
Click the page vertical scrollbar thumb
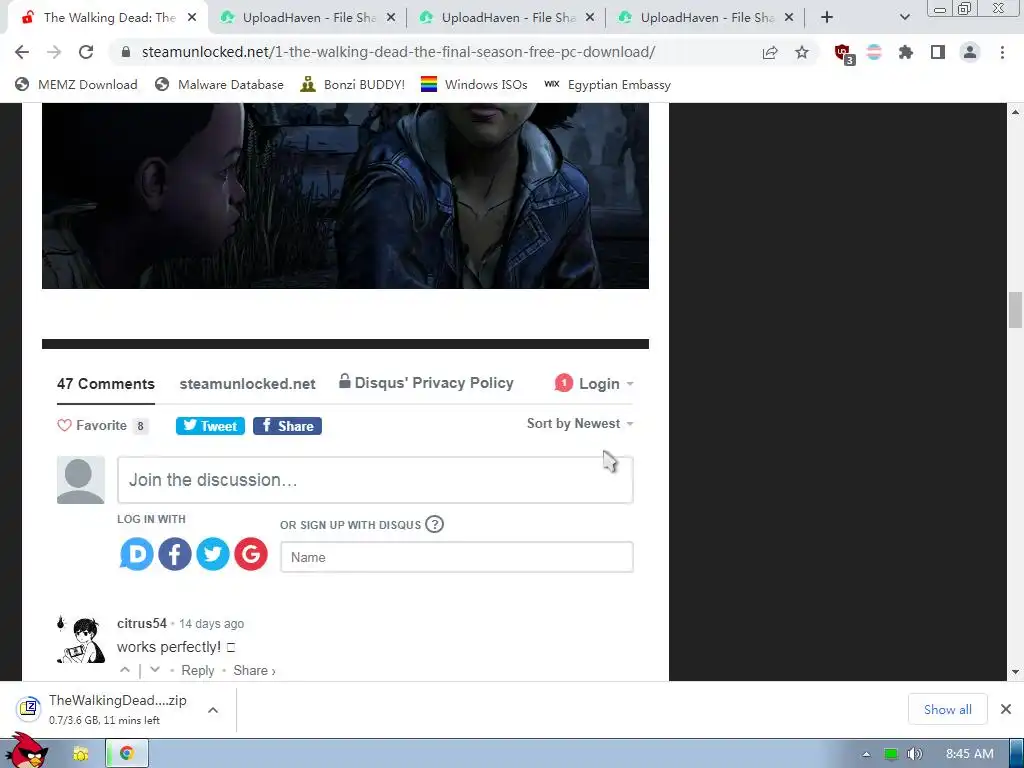1015,310
